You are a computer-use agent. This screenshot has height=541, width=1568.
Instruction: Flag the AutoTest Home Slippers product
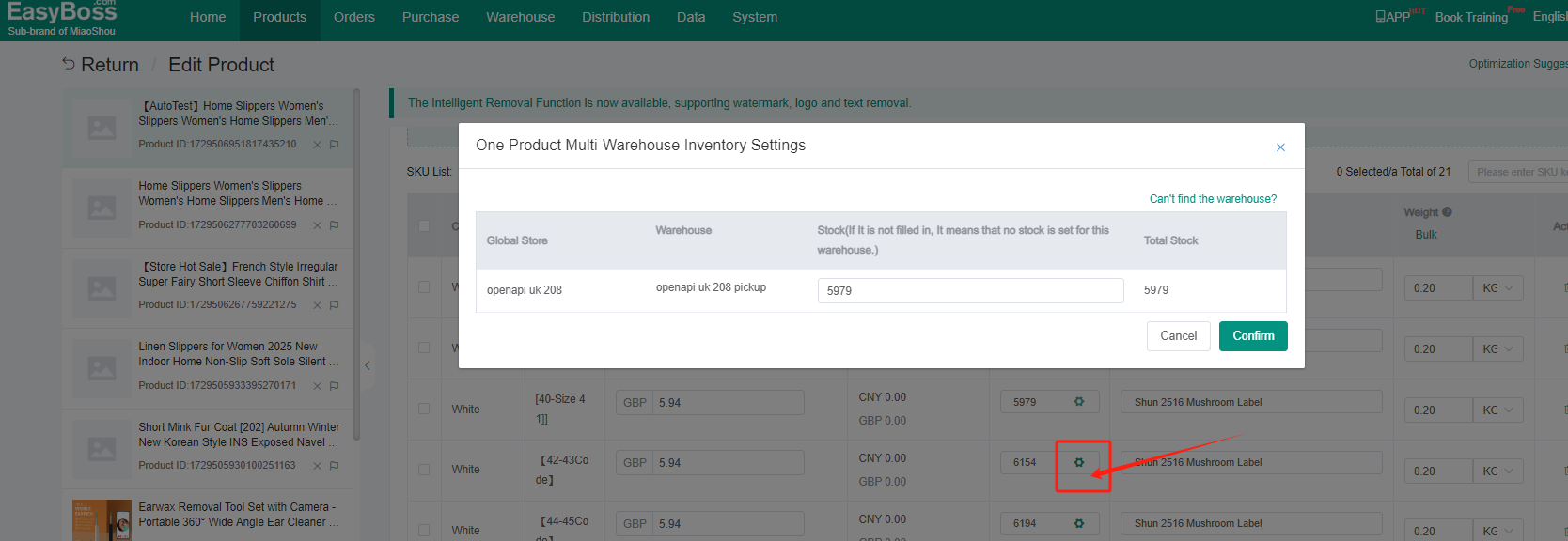point(334,145)
